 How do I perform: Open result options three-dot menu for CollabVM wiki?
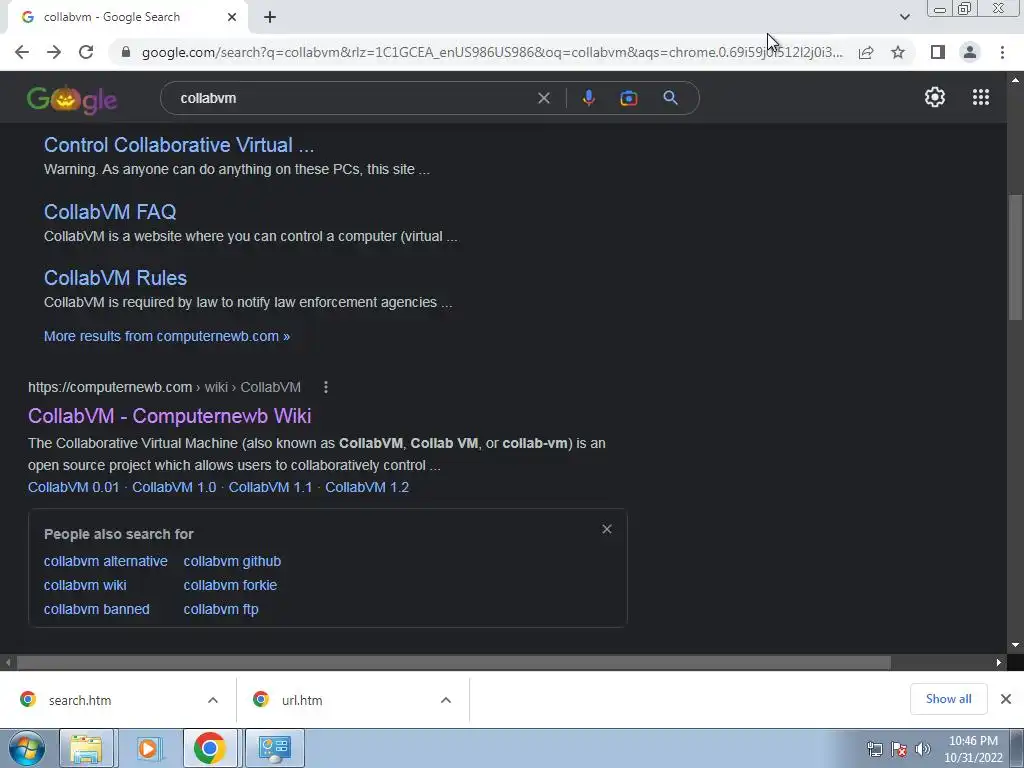pyautogui.click(x=326, y=387)
